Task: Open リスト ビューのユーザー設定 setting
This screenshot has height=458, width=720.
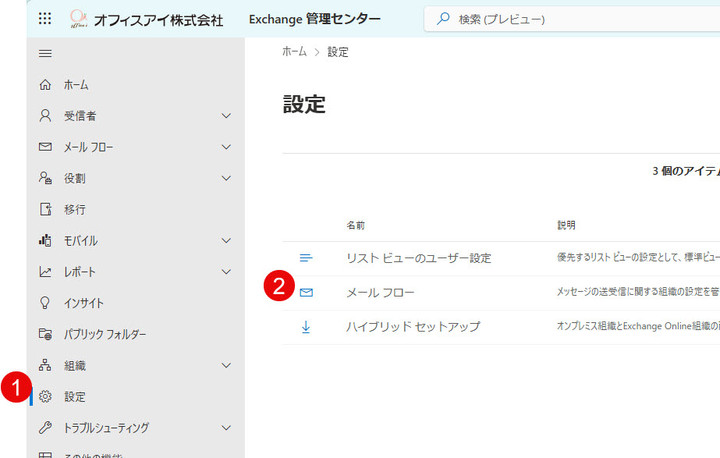Action: coord(419,258)
